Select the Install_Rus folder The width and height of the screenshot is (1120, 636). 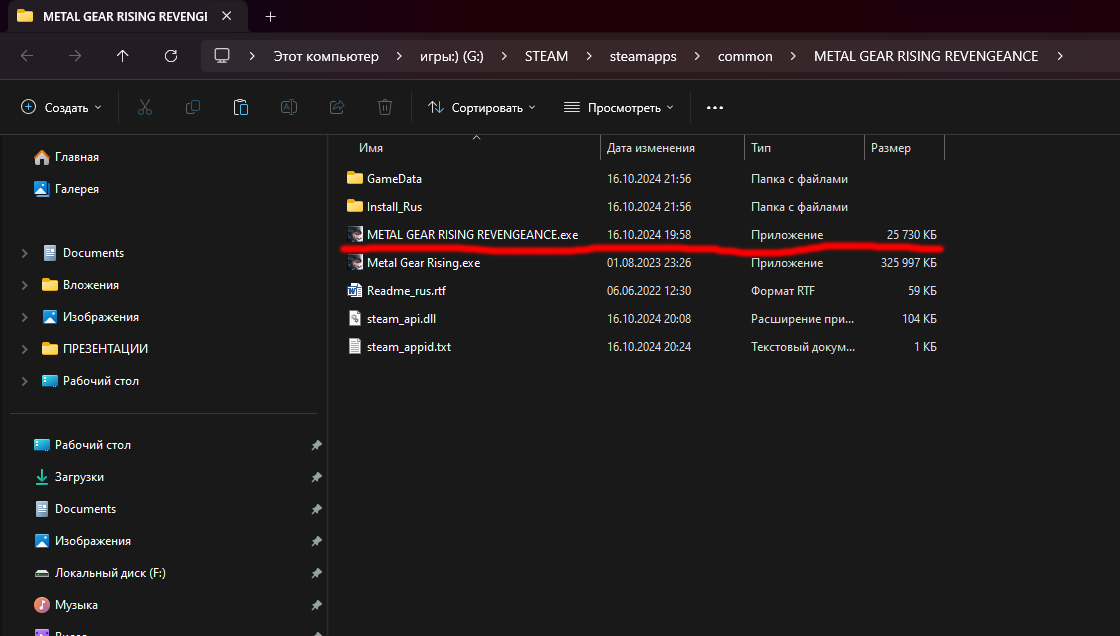(394, 207)
